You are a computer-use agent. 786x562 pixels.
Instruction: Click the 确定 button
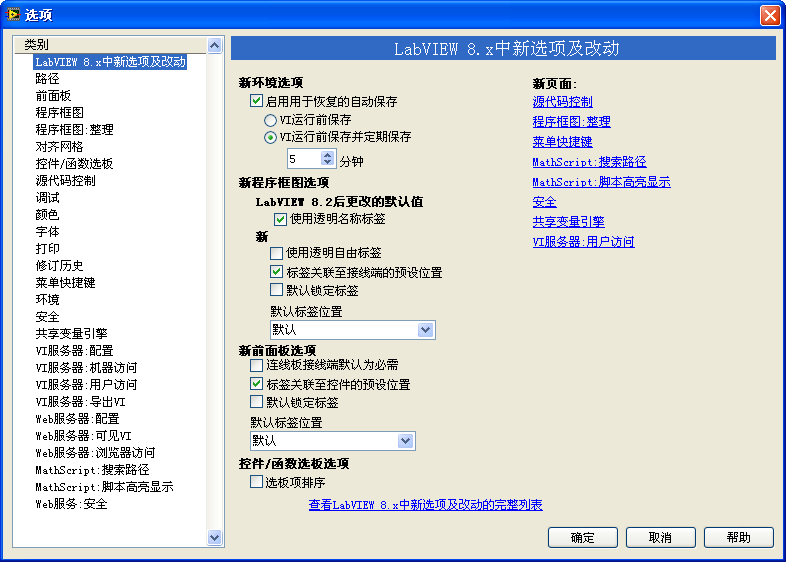[582, 537]
